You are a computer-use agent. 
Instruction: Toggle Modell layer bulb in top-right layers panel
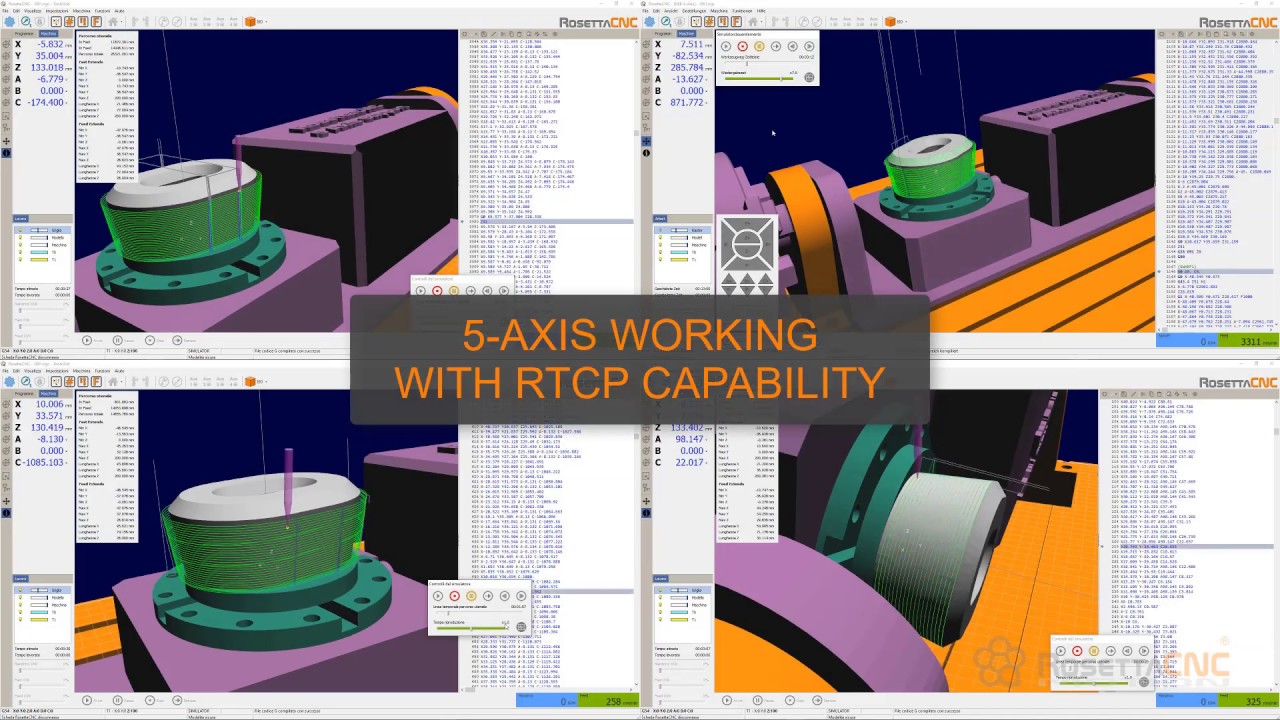[x=660, y=237]
